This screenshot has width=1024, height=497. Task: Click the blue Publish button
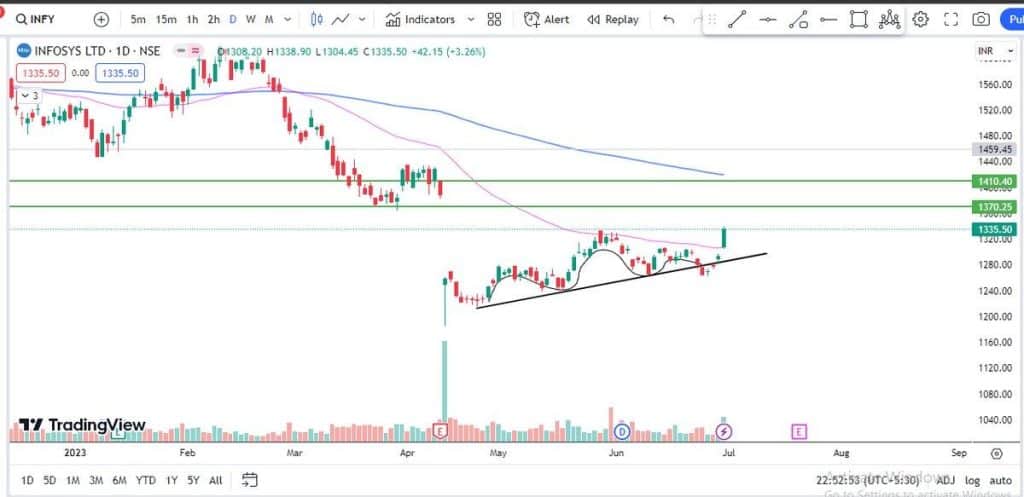[x=1012, y=20]
